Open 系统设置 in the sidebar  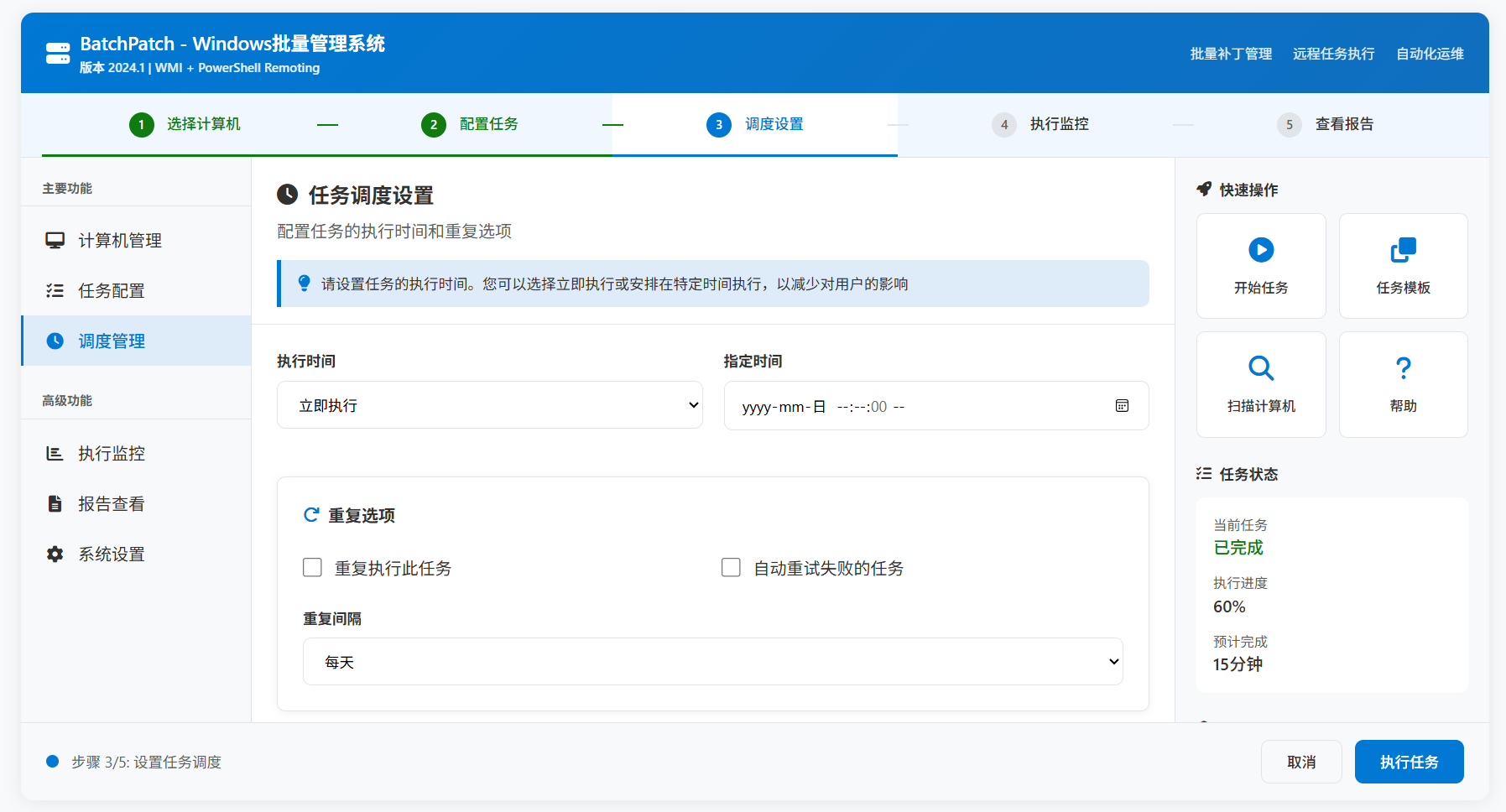click(x=136, y=554)
